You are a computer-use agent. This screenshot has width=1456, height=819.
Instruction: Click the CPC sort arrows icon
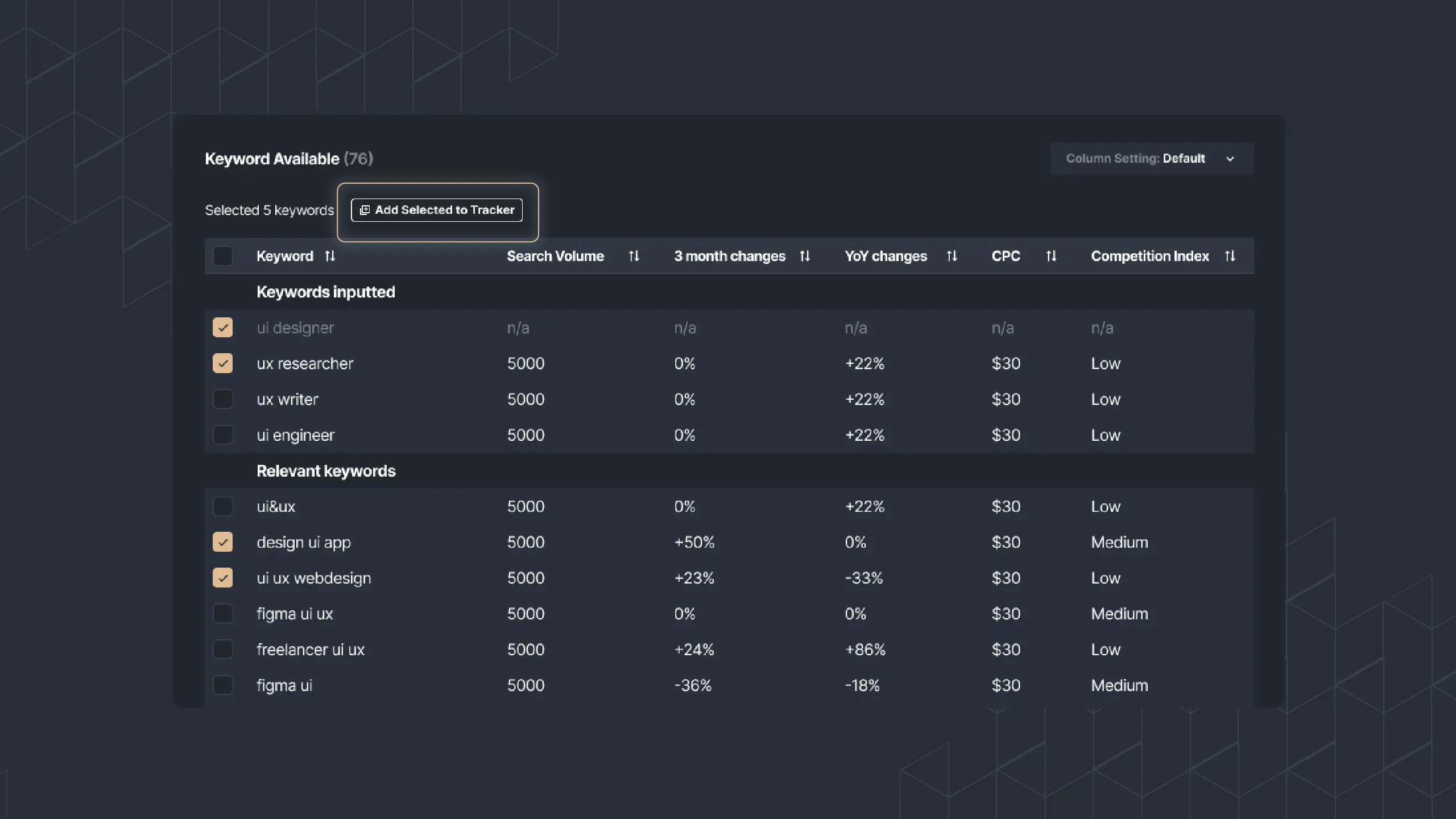(x=1051, y=256)
